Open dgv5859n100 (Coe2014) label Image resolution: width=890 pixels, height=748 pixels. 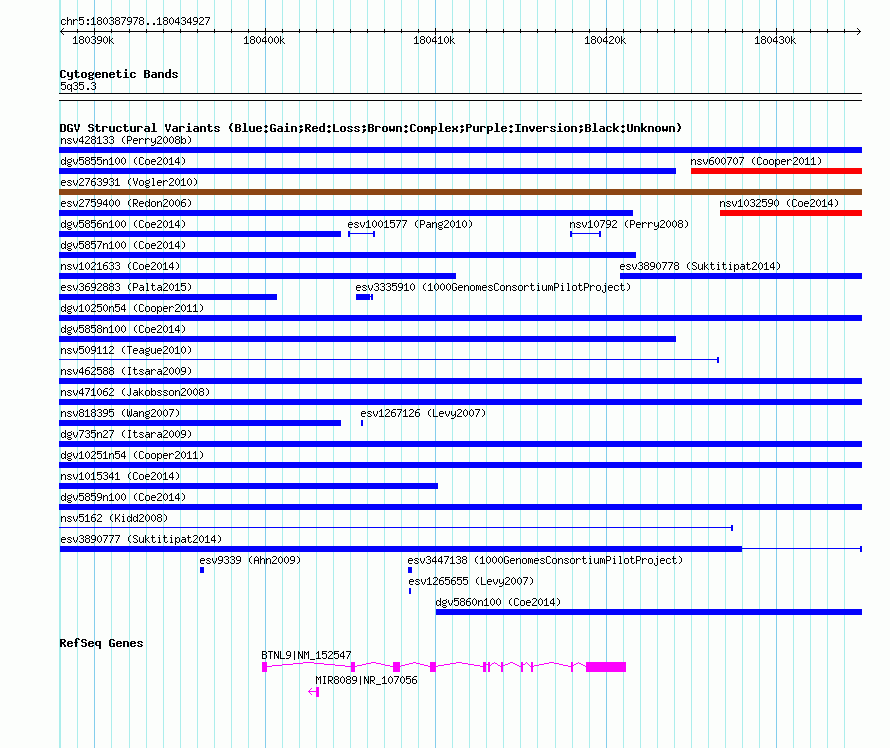pyautogui.click(x=123, y=497)
